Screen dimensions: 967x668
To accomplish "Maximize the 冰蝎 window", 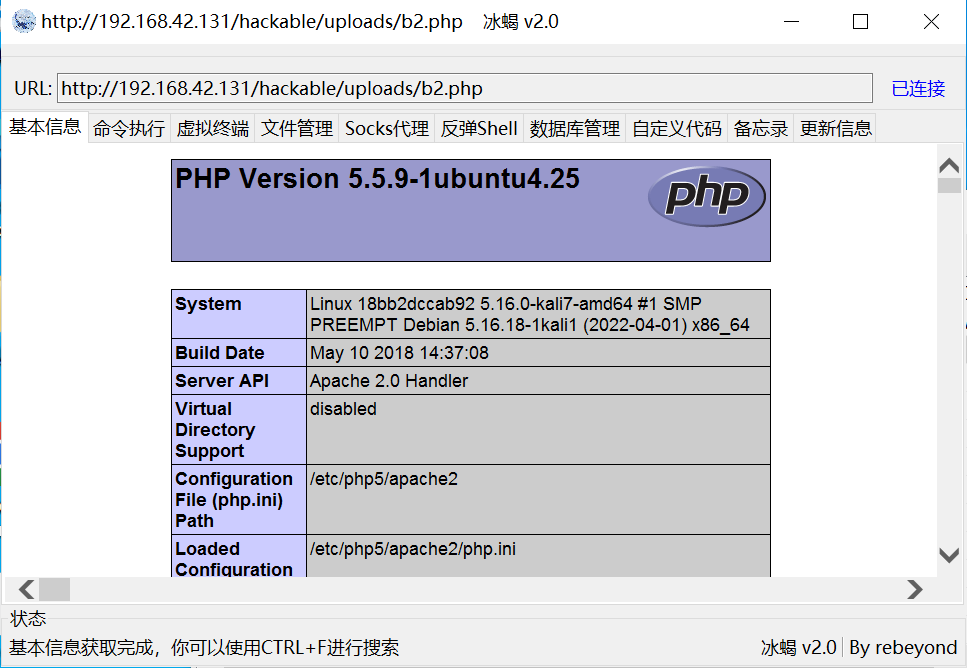I will point(860,22).
